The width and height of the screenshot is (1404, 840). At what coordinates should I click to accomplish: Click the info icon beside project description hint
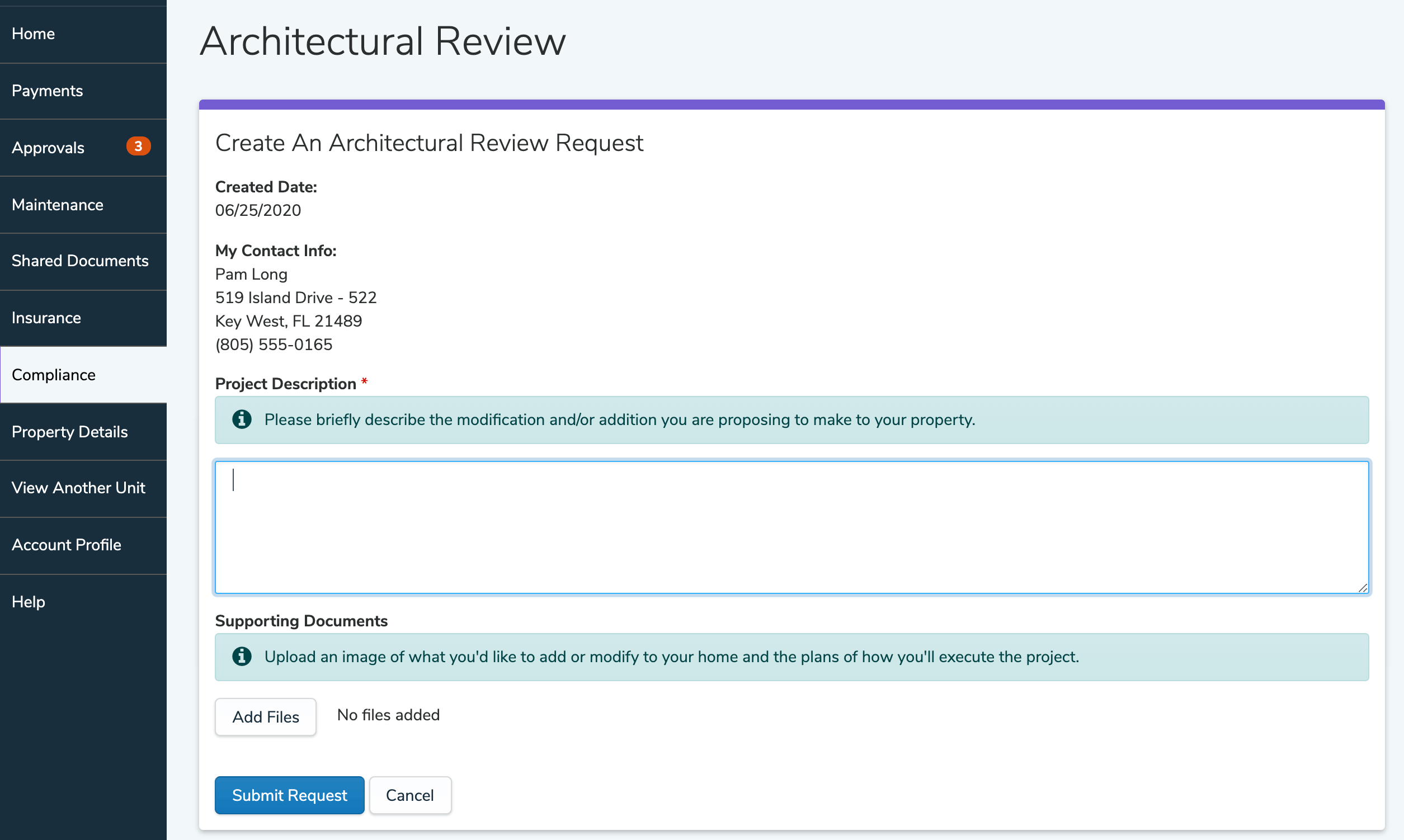[242, 419]
